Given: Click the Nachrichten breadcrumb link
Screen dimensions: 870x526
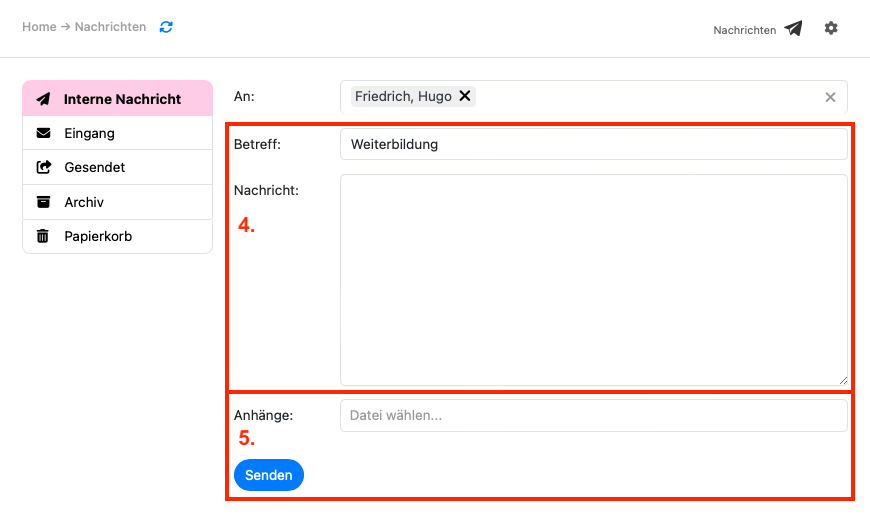Looking at the screenshot, I should pyautogui.click(x=110, y=27).
